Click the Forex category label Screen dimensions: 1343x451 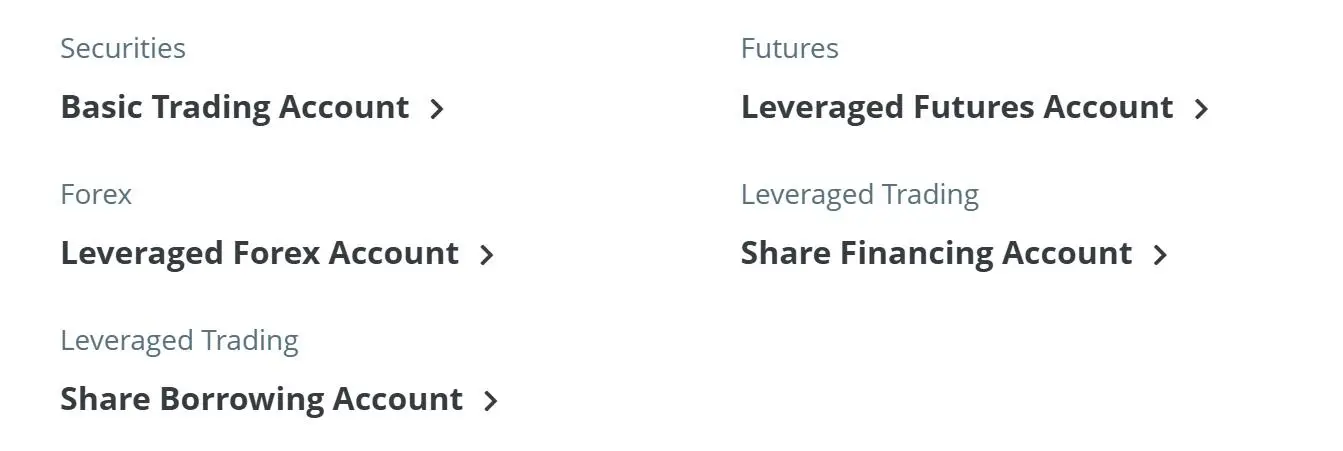(96, 194)
